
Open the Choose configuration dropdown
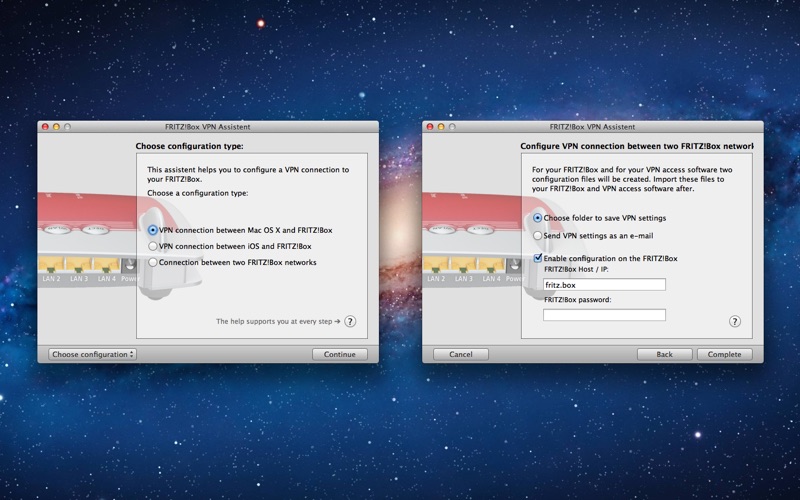[x=93, y=354]
